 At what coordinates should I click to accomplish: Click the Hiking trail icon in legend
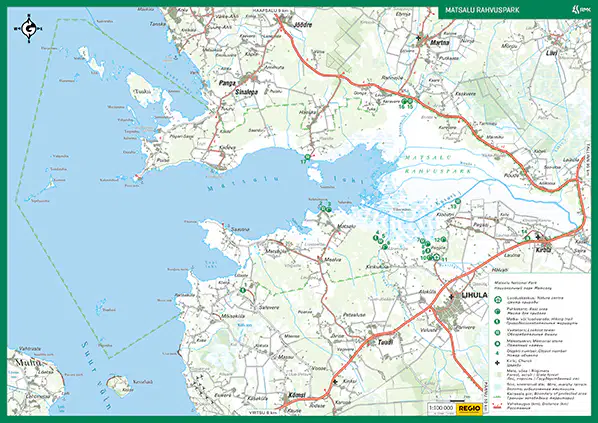coord(497,322)
